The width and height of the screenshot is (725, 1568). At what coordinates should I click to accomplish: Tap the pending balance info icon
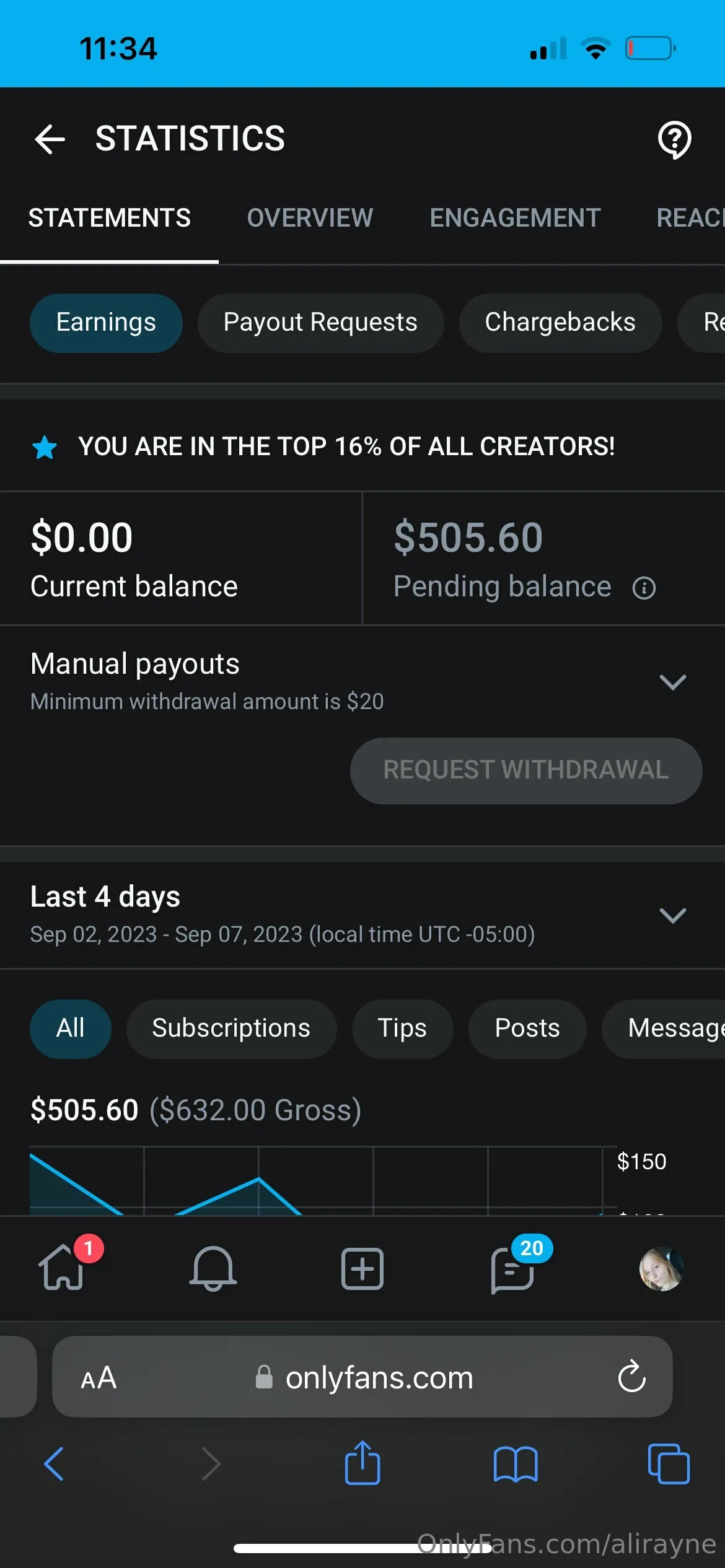(x=644, y=588)
